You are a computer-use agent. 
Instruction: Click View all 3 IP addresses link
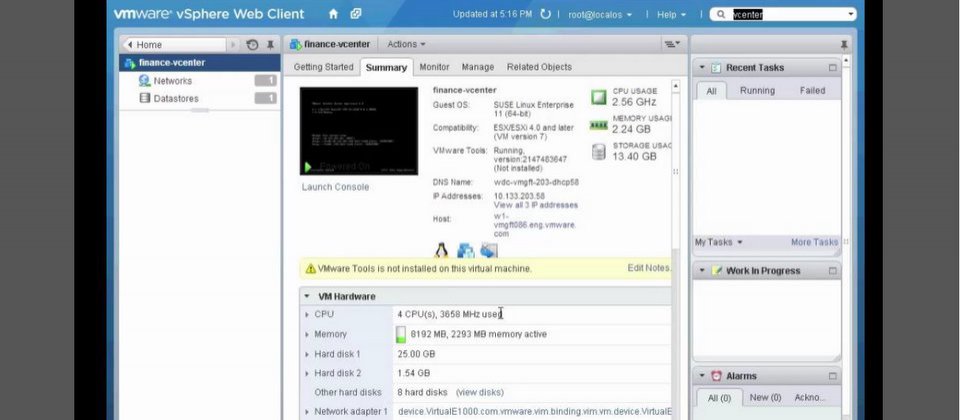[535, 205]
